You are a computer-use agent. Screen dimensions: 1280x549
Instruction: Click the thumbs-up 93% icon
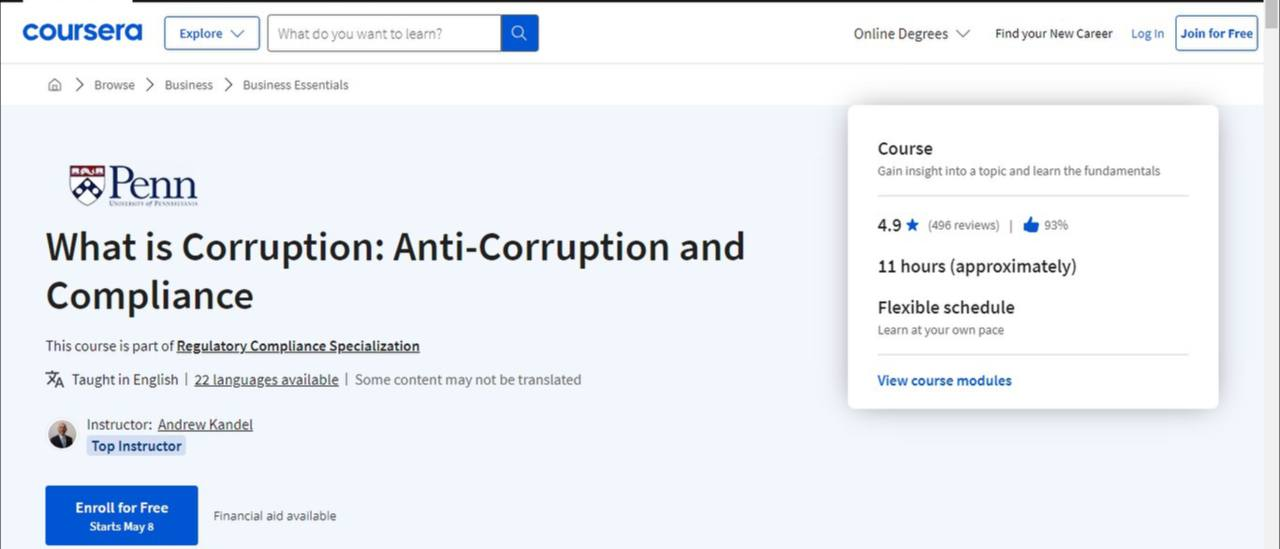(x=1031, y=225)
